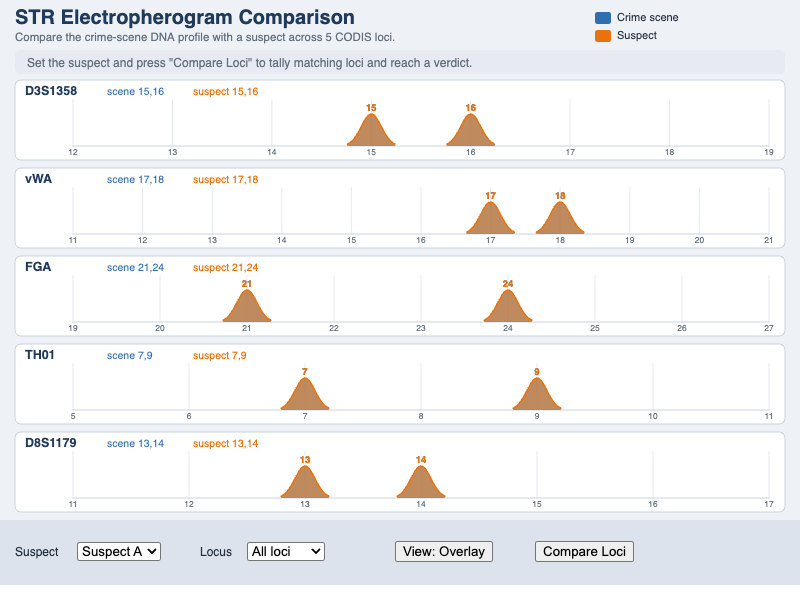Click the 'Locus' label beside the dropdown
The height and width of the screenshot is (600, 800).
[216, 552]
